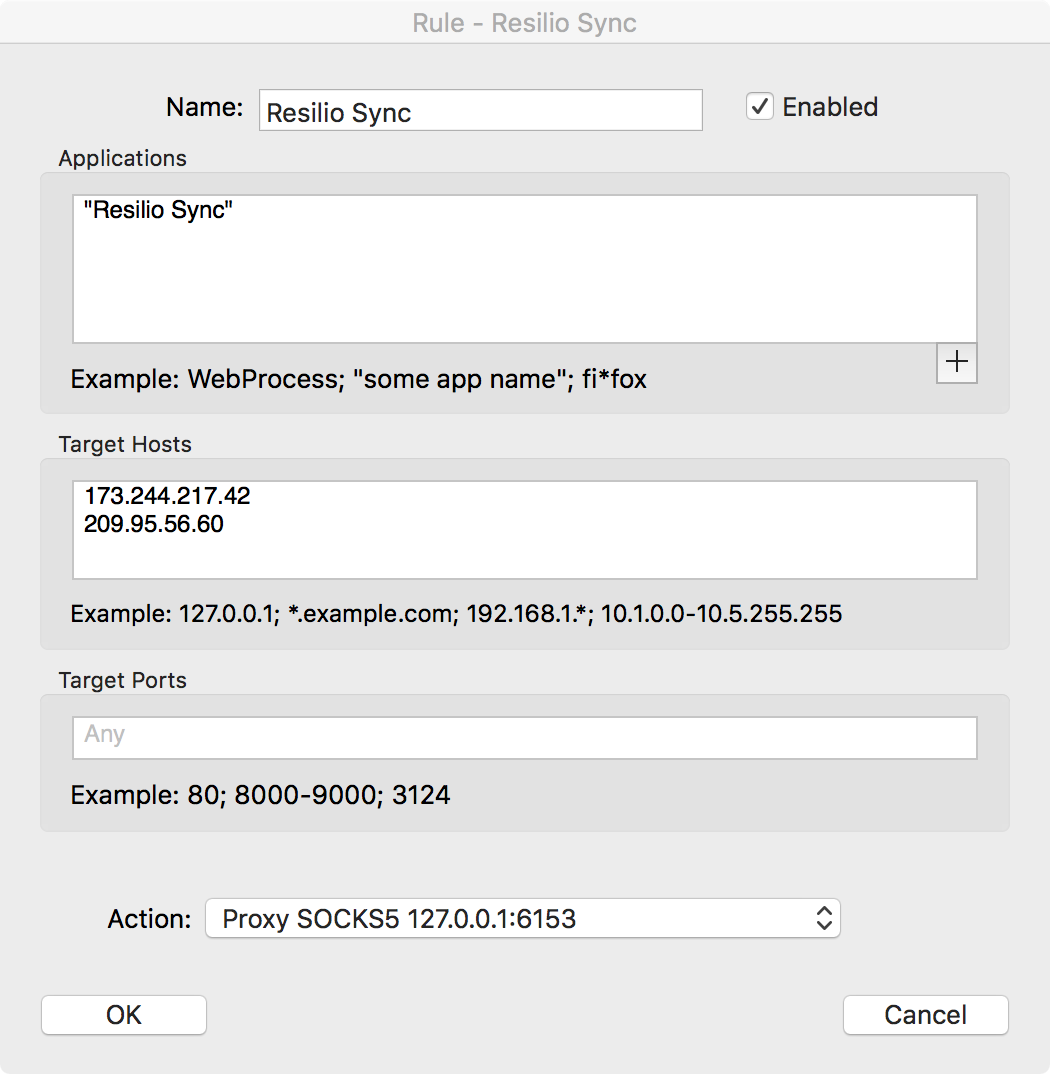This screenshot has height=1074, width=1050.
Task: Click empty area of Applications text box
Action: 525,288
